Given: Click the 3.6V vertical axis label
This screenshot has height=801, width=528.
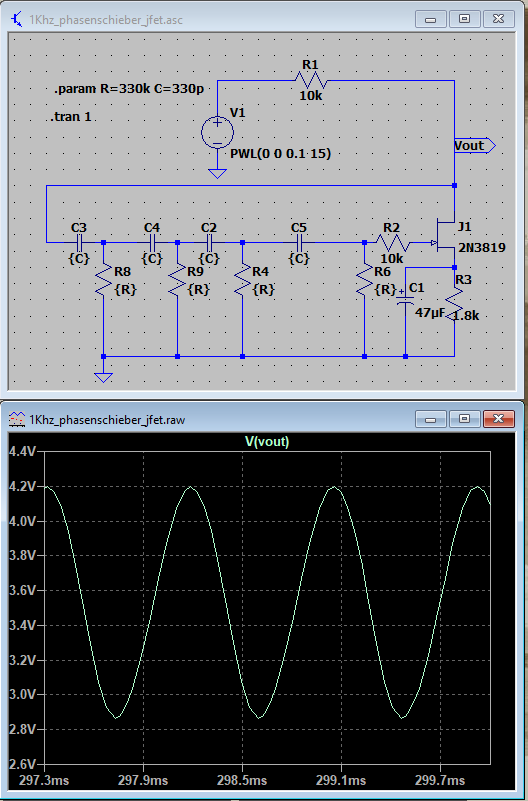Looking at the screenshot, I should [x=22, y=591].
